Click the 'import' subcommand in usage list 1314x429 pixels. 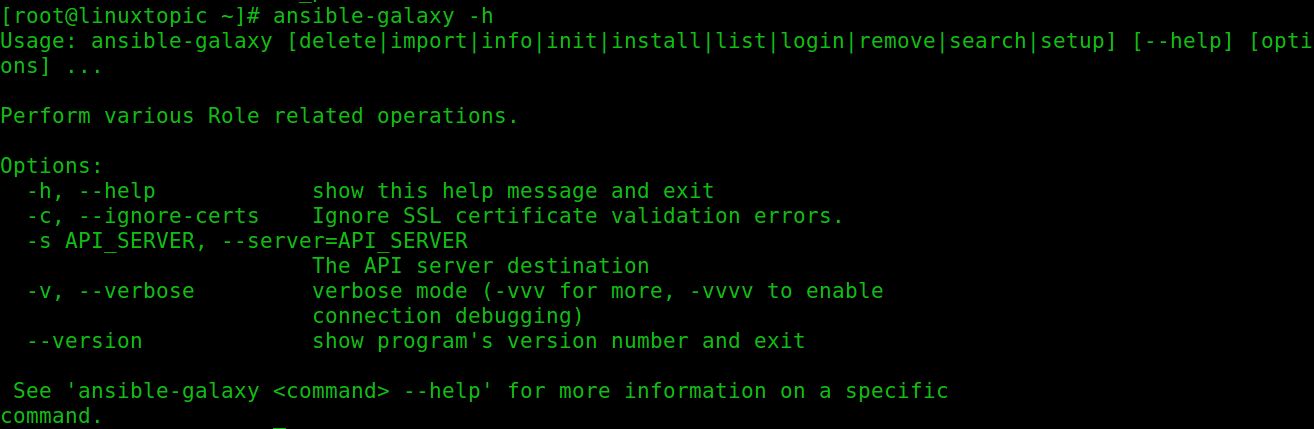point(429,41)
